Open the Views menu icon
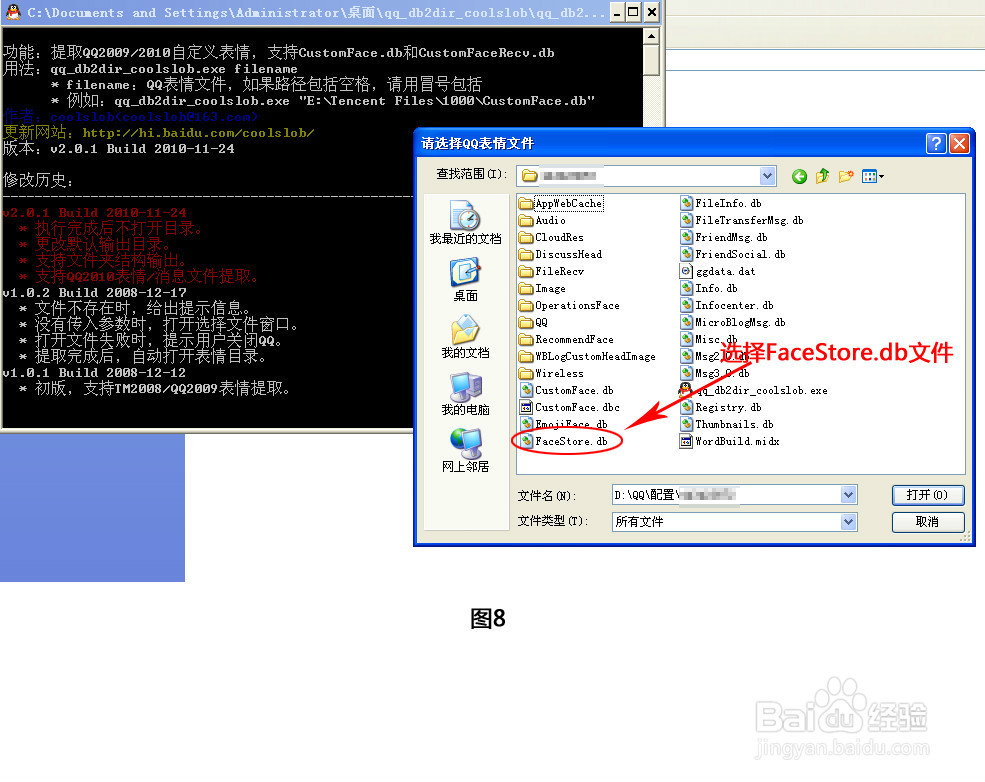This screenshot has height=782, width=985. click(873, 176)
